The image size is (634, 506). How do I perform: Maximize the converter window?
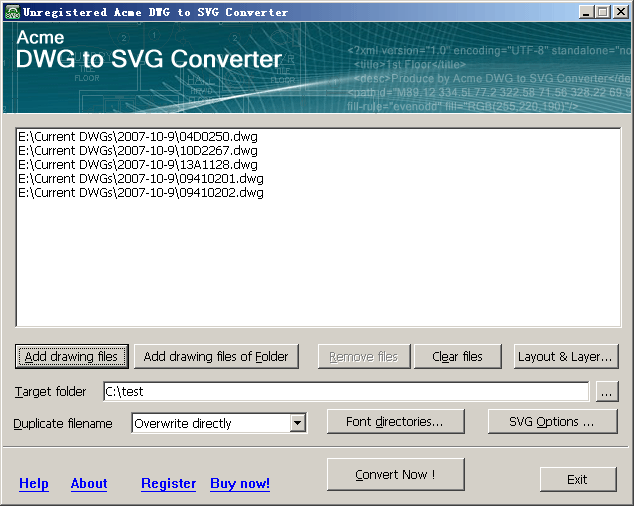(603, 12)
